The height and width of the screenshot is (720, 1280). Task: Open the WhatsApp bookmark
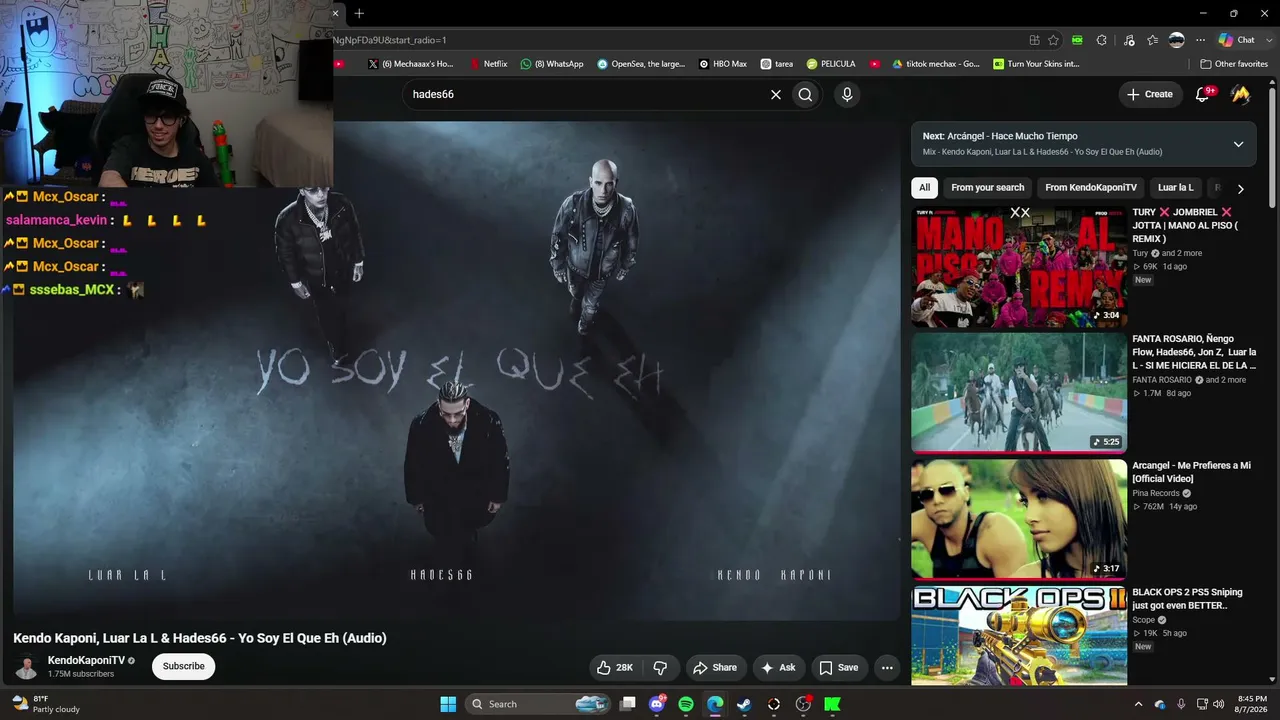click(552, 64)
